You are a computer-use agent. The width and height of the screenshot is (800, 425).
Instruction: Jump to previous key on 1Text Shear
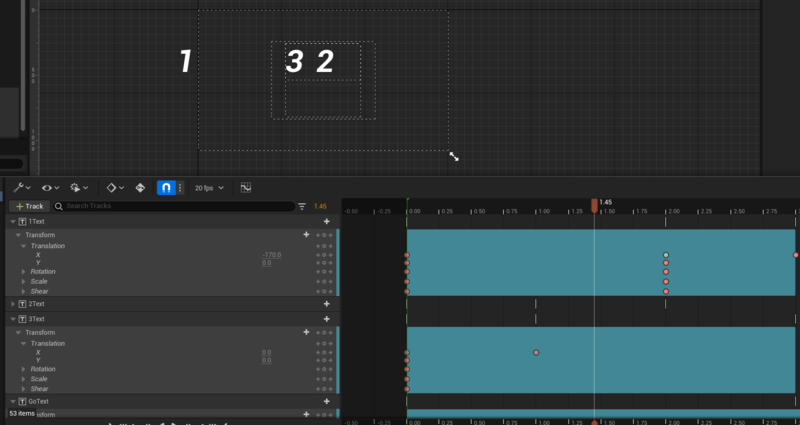(x=318, y=291)
